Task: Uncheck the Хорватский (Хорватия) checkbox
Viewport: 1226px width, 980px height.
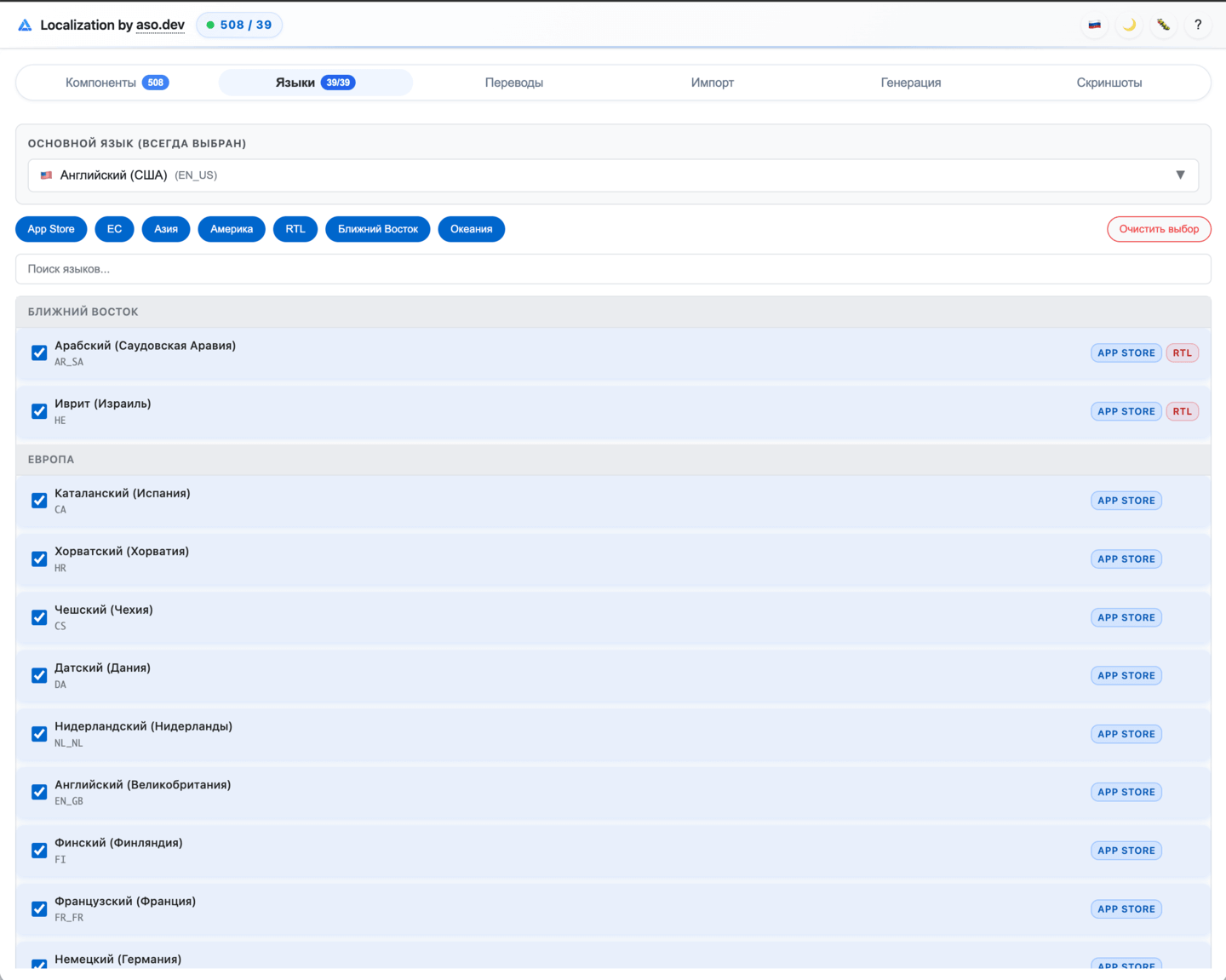Action: point(39,559)
